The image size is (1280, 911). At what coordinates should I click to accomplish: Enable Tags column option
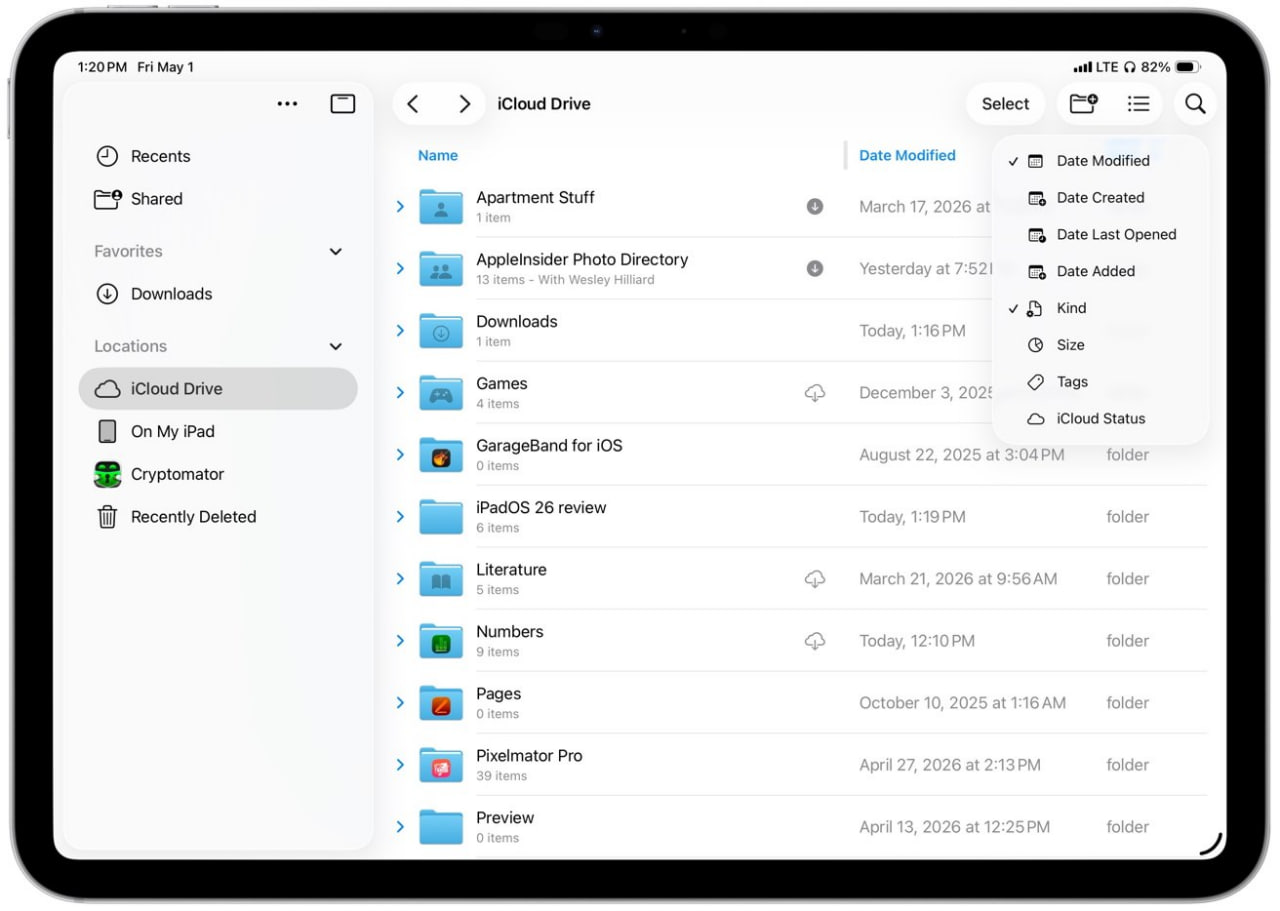point(1100,382)
